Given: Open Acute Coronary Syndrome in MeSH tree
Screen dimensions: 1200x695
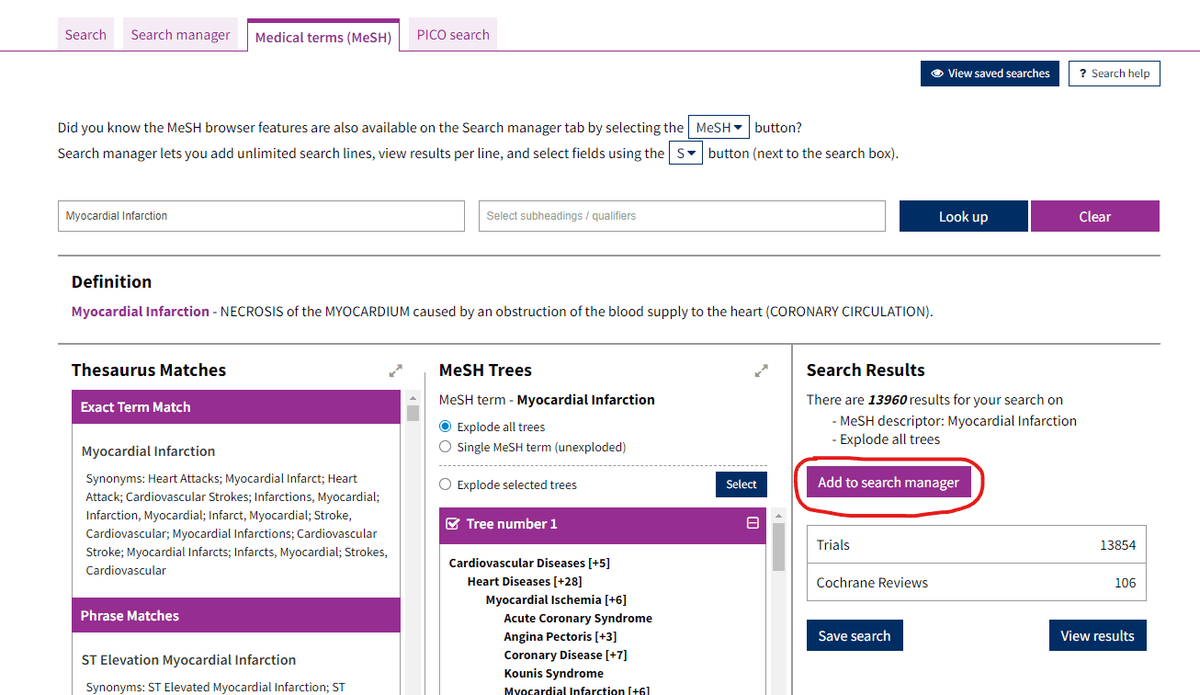Looking at the screenshot, I should click(577, 618).
